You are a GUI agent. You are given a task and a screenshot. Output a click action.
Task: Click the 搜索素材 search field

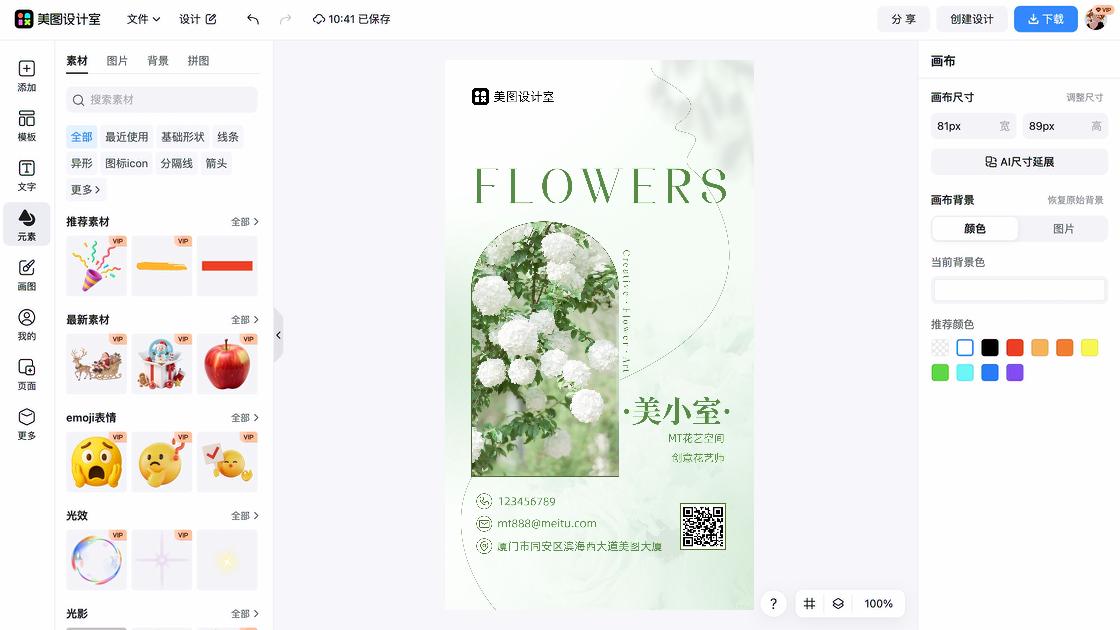[161, 101]
